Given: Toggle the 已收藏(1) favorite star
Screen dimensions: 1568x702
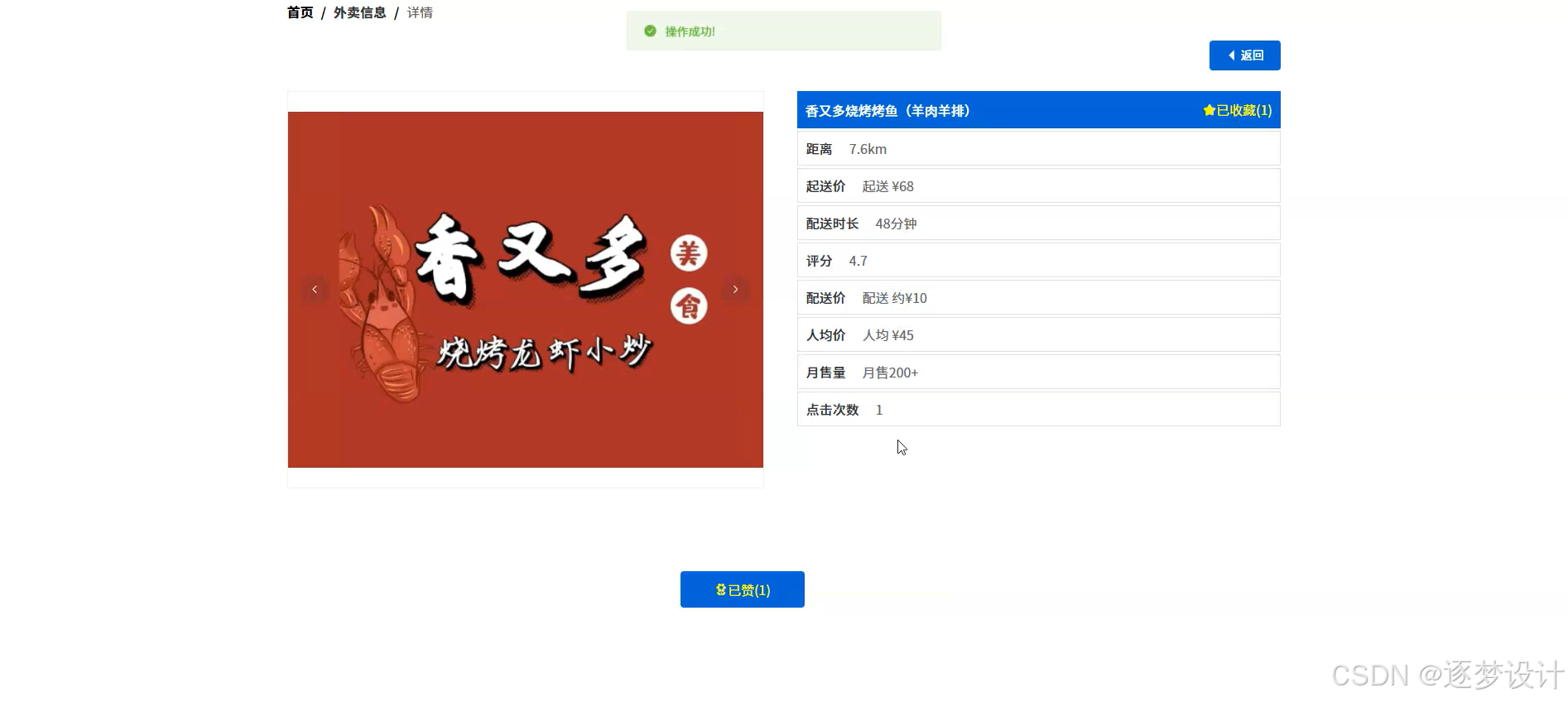Looking at the screenshot, I should click(1237, 110).
